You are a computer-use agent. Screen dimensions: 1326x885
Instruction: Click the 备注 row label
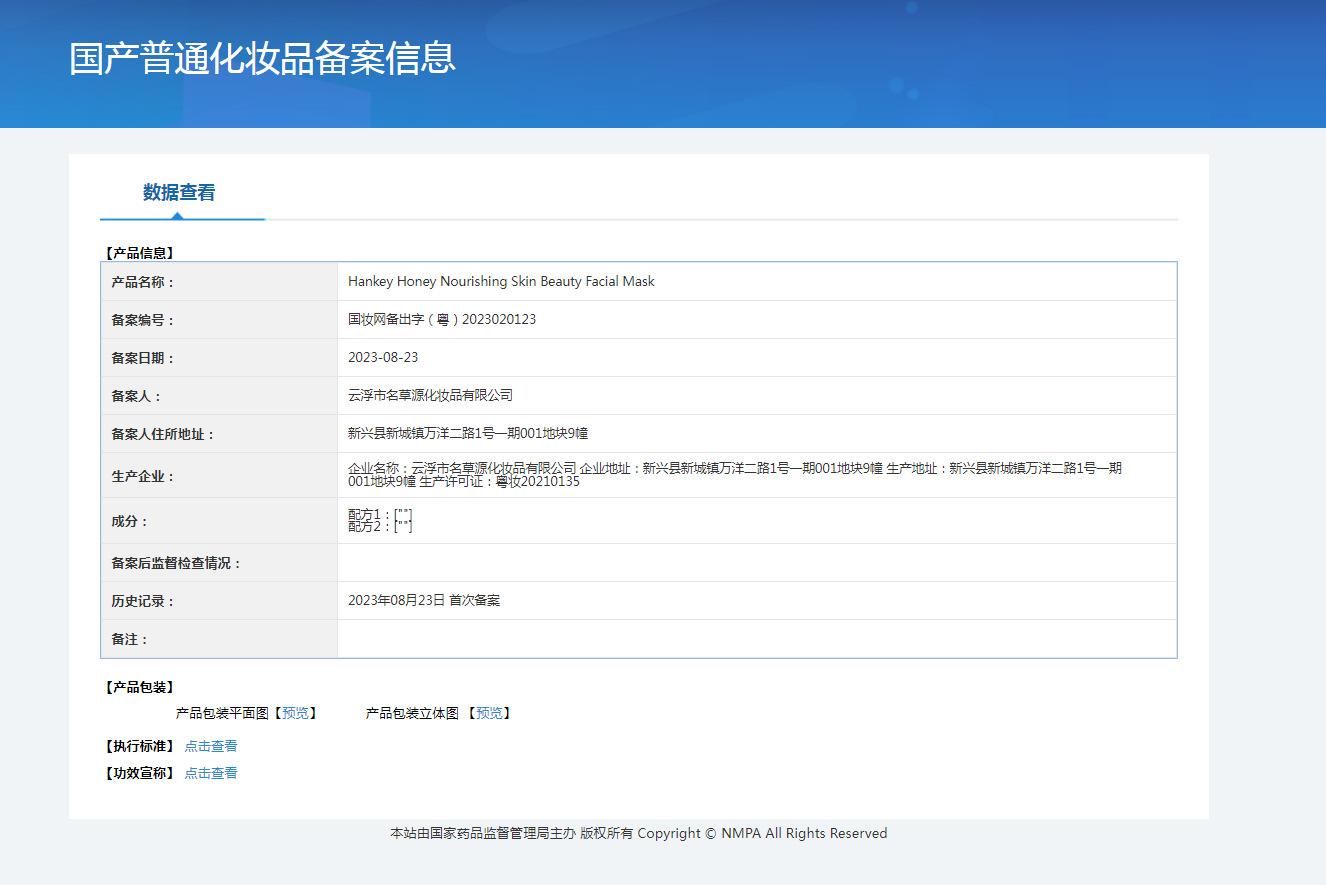click(x=130, y=639)
